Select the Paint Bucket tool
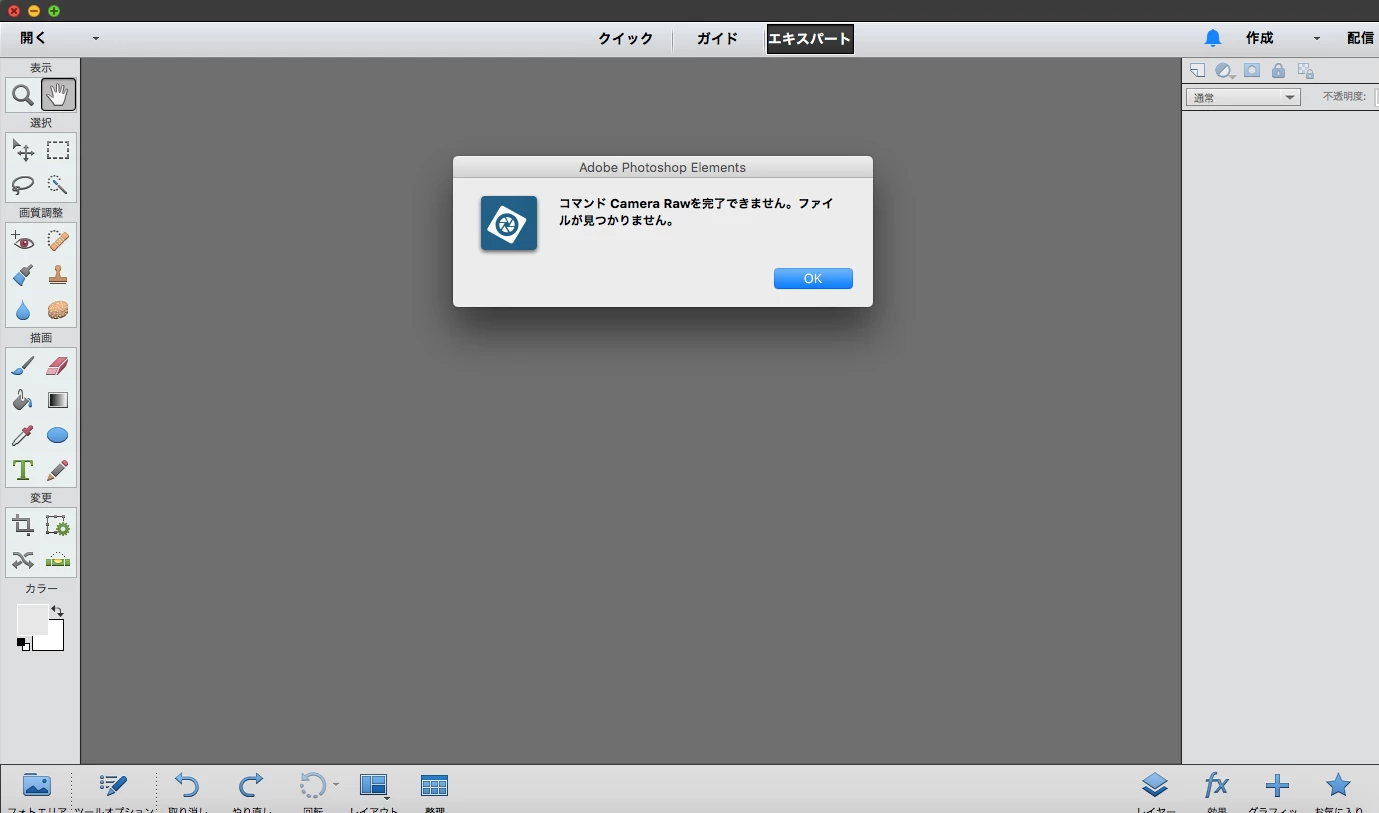This screenshot has height=813, width=1379. (22, 400)
